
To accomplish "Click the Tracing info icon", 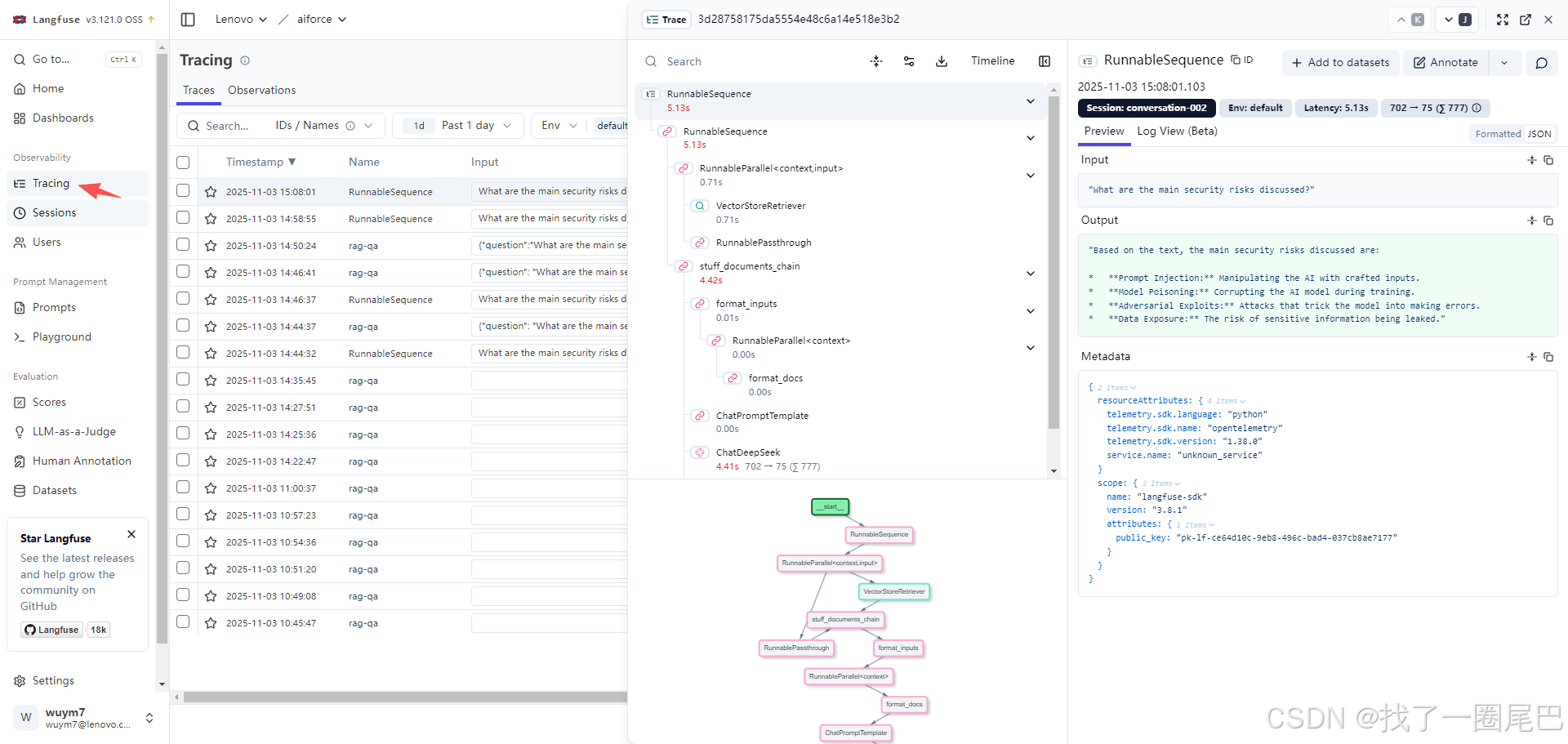I will point(245,60).
